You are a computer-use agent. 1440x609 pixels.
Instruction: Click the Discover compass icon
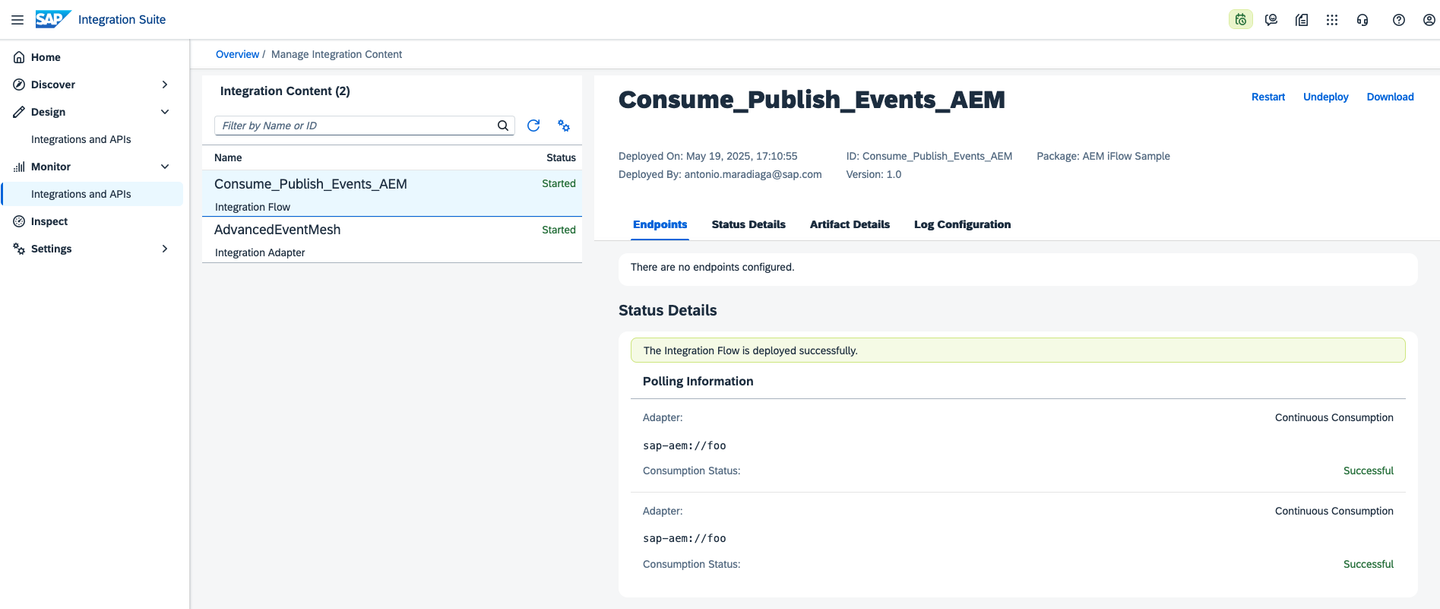[x=19, y=85]
